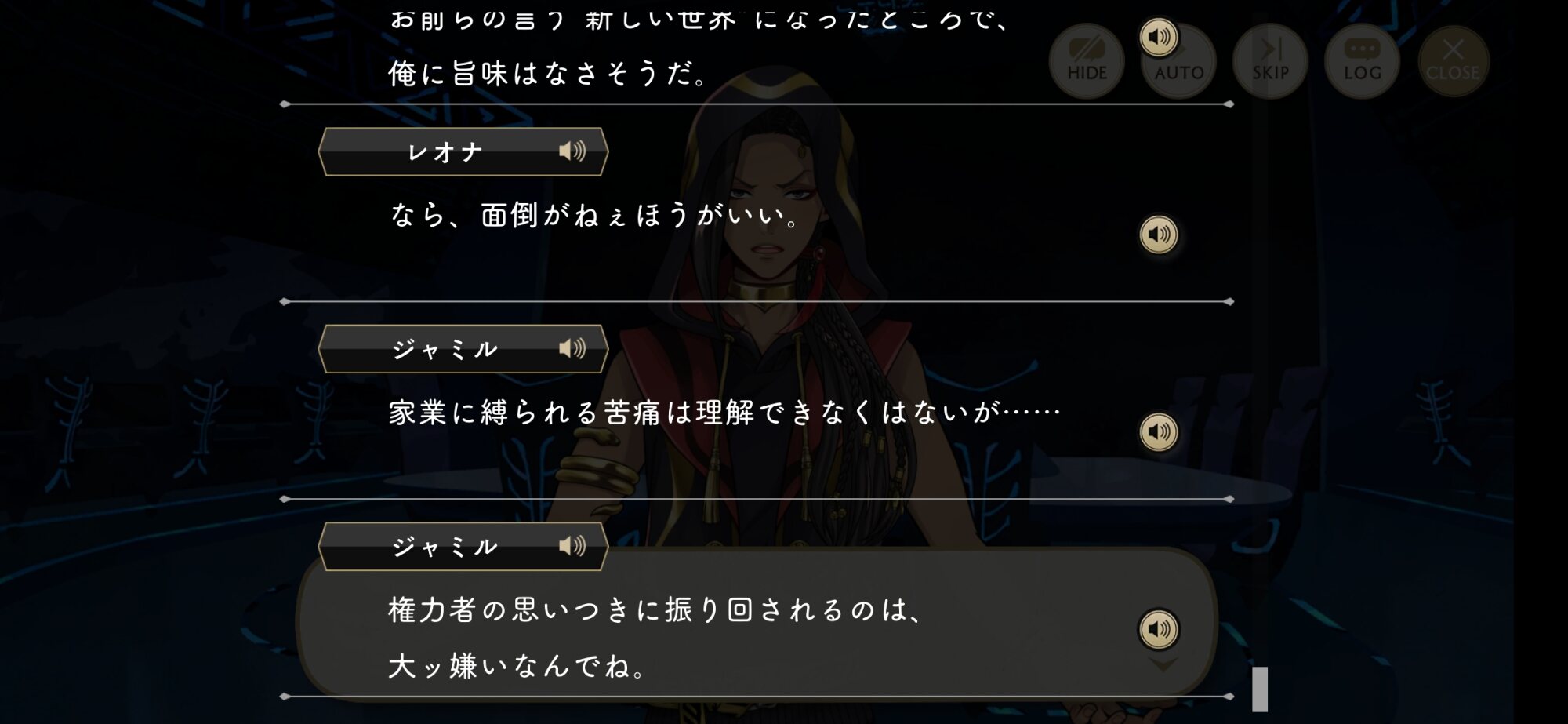
Task: Select the レオナ name plate
Action: 463,151
